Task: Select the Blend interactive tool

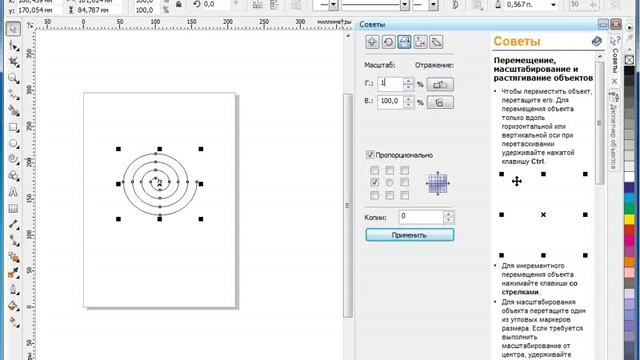Action: (13, 257)
